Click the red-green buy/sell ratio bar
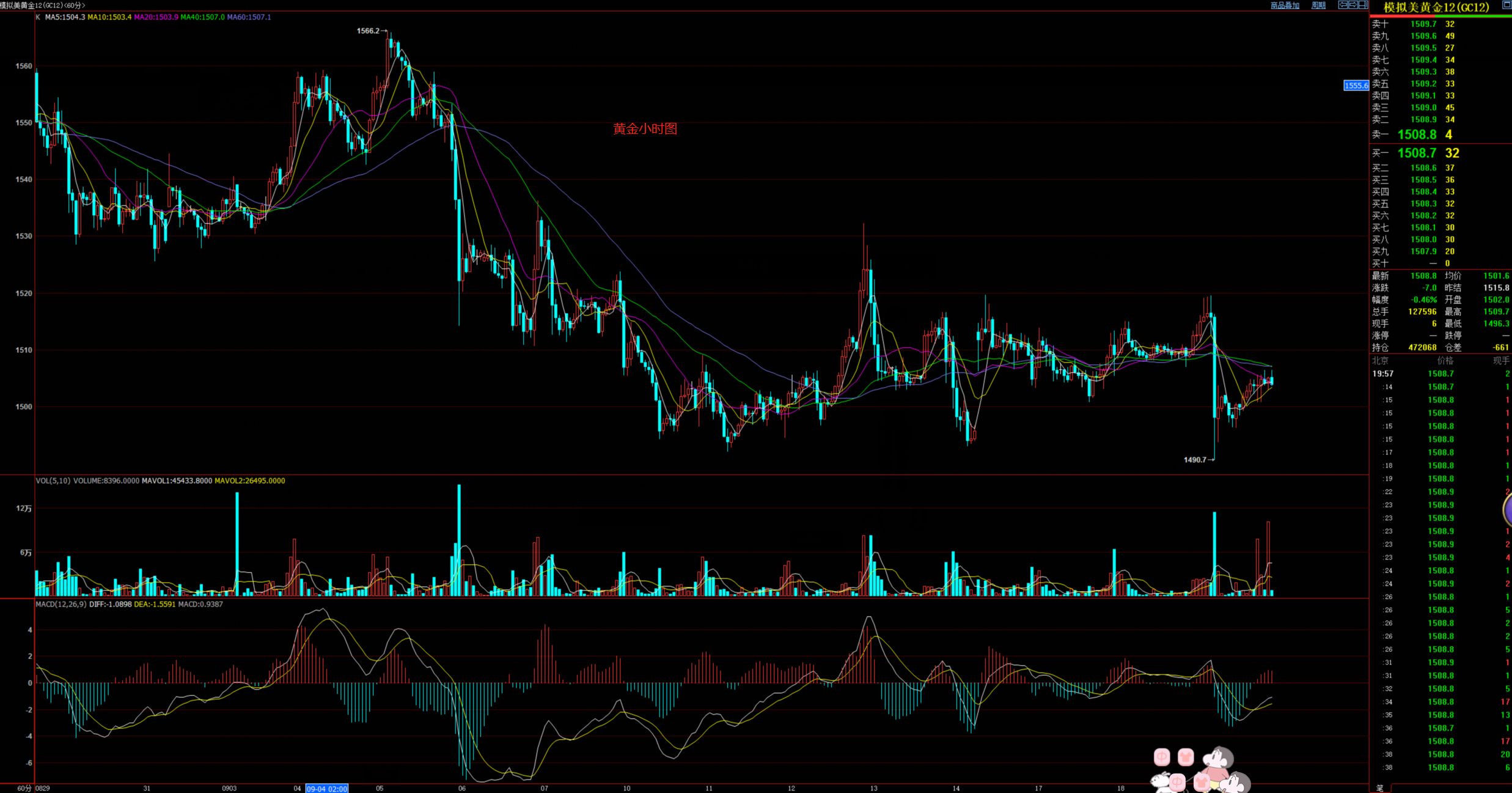The image size is (1512, 793). tap(1440, 16)
